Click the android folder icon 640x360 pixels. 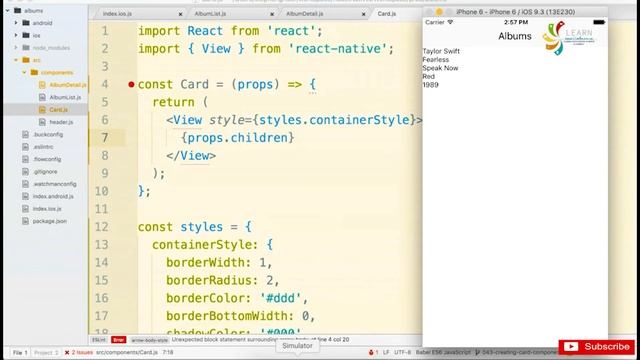[x=26, y=23]
